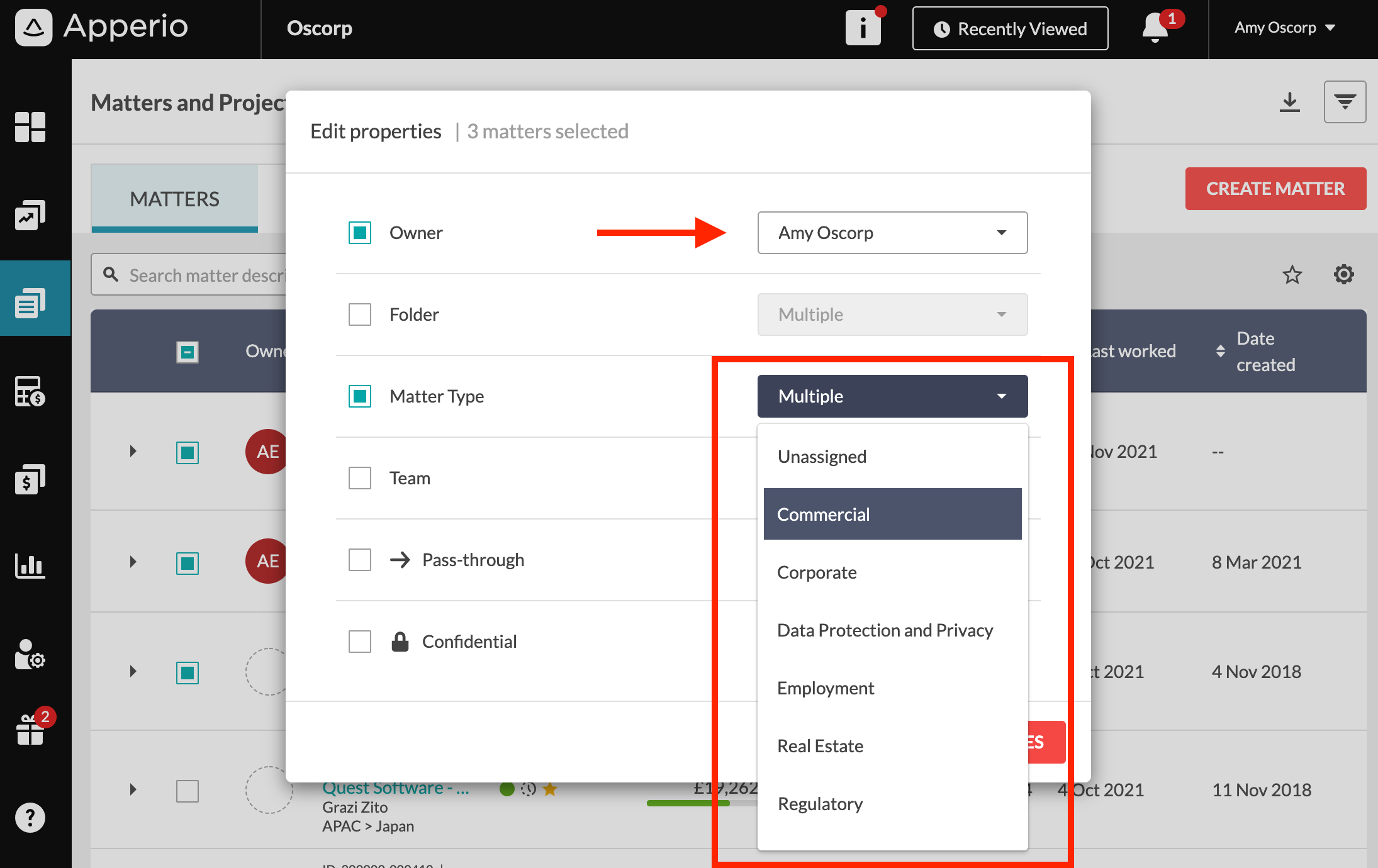Viewport: 1378px width, 868px height.
Task: Open the user settings sidebar icon
Action: click(x=30, y=654)
